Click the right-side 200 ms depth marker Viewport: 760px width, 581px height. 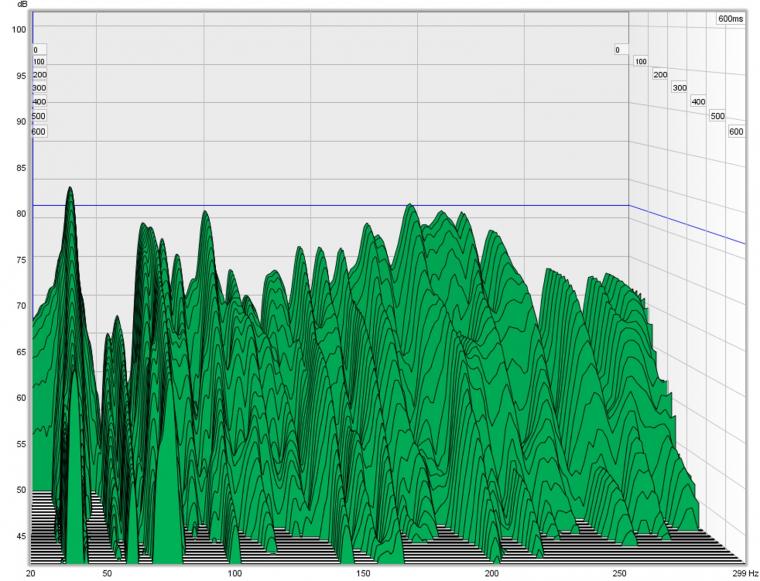[660, 75]
